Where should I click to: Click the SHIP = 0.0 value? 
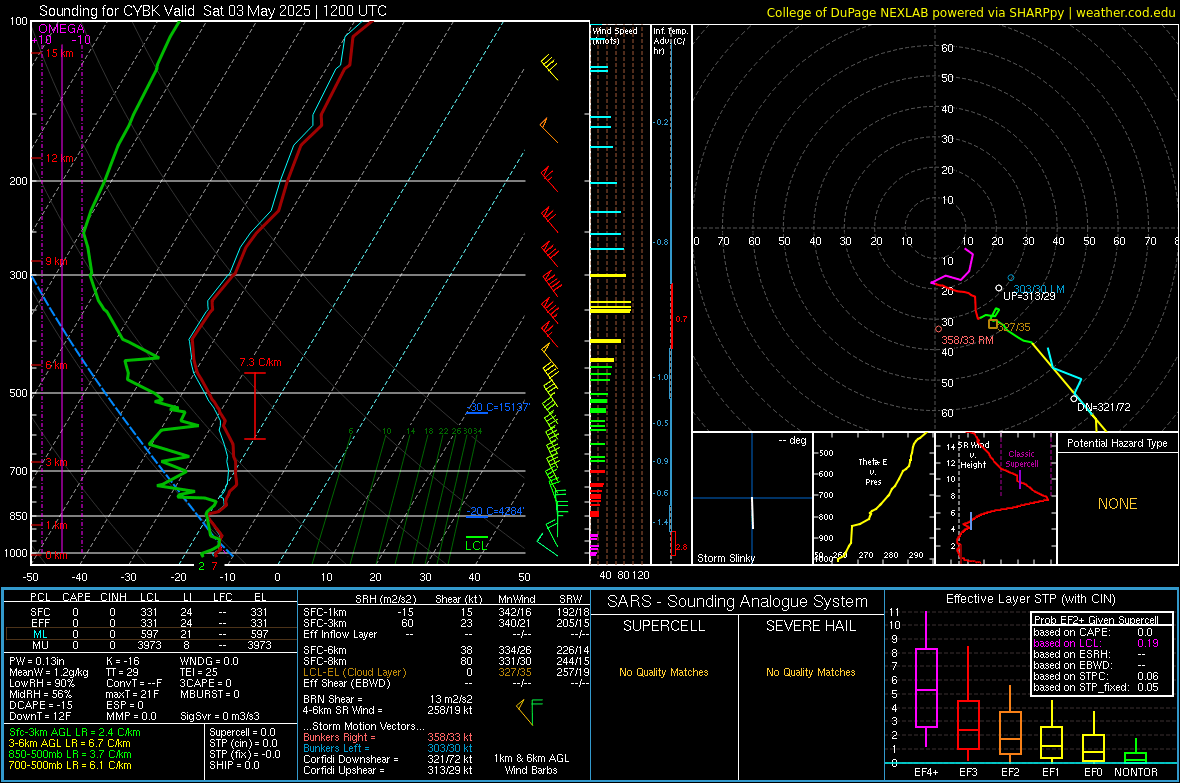tap(234, 765)
